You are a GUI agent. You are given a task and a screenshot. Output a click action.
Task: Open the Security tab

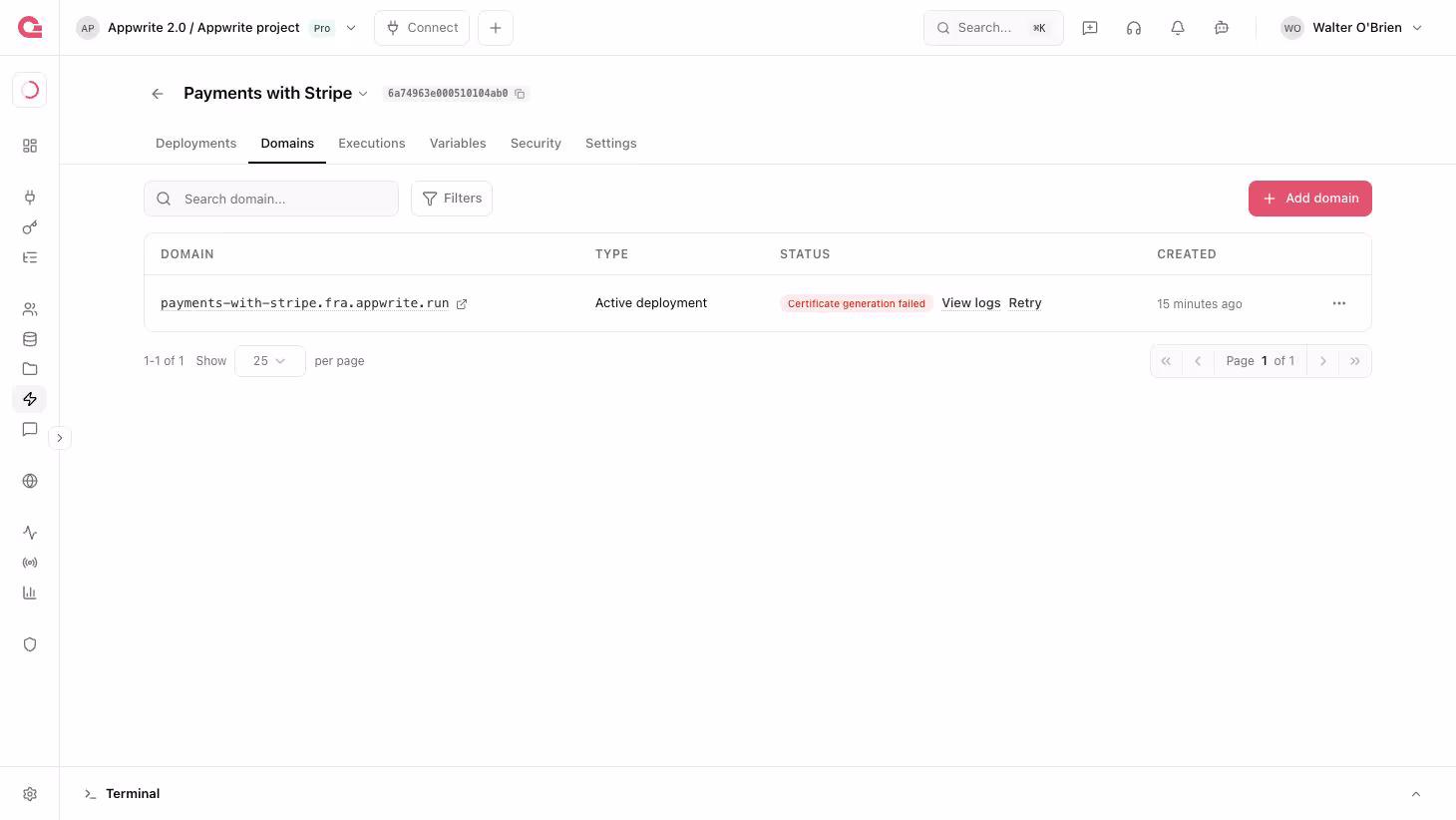point(536,144)
